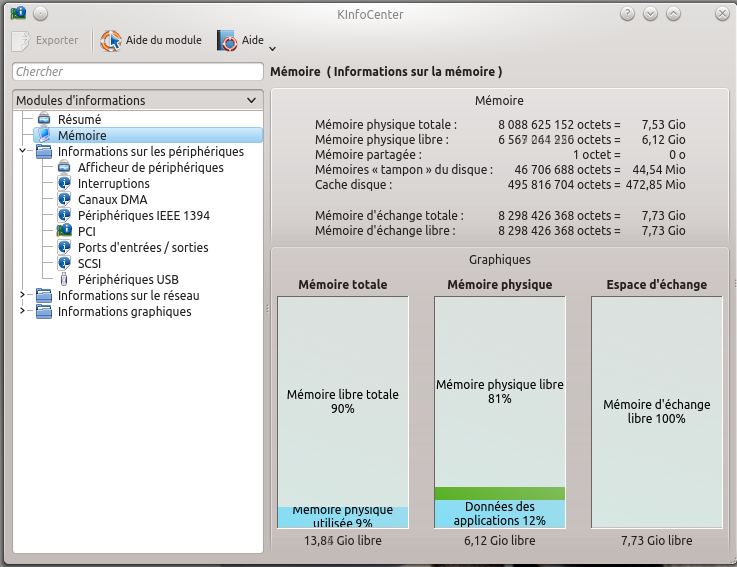The width and height of the screenshot is (737, 567).
Task: Open the SCSI module
Action: [x=89, y=263]
